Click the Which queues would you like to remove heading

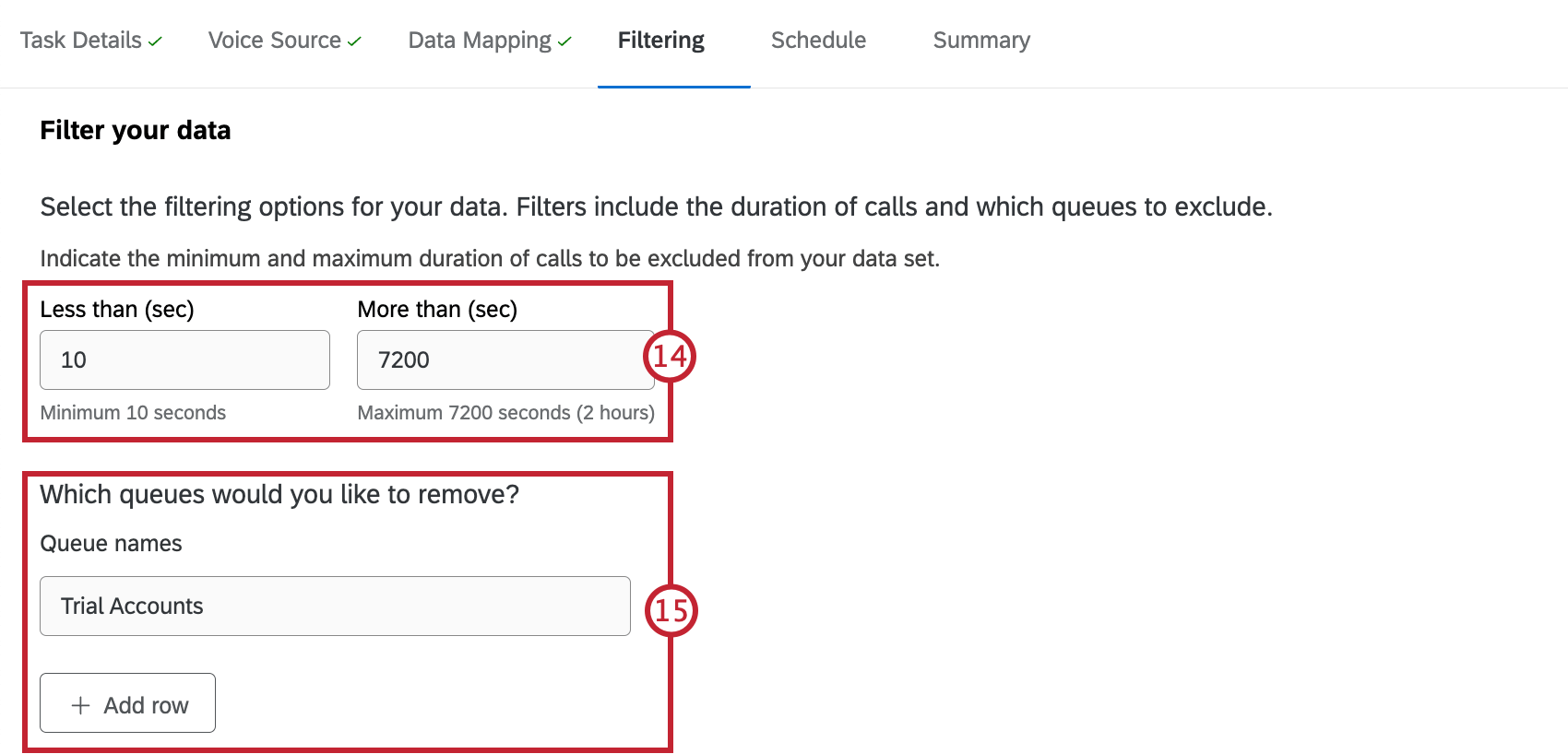point(279,494)
